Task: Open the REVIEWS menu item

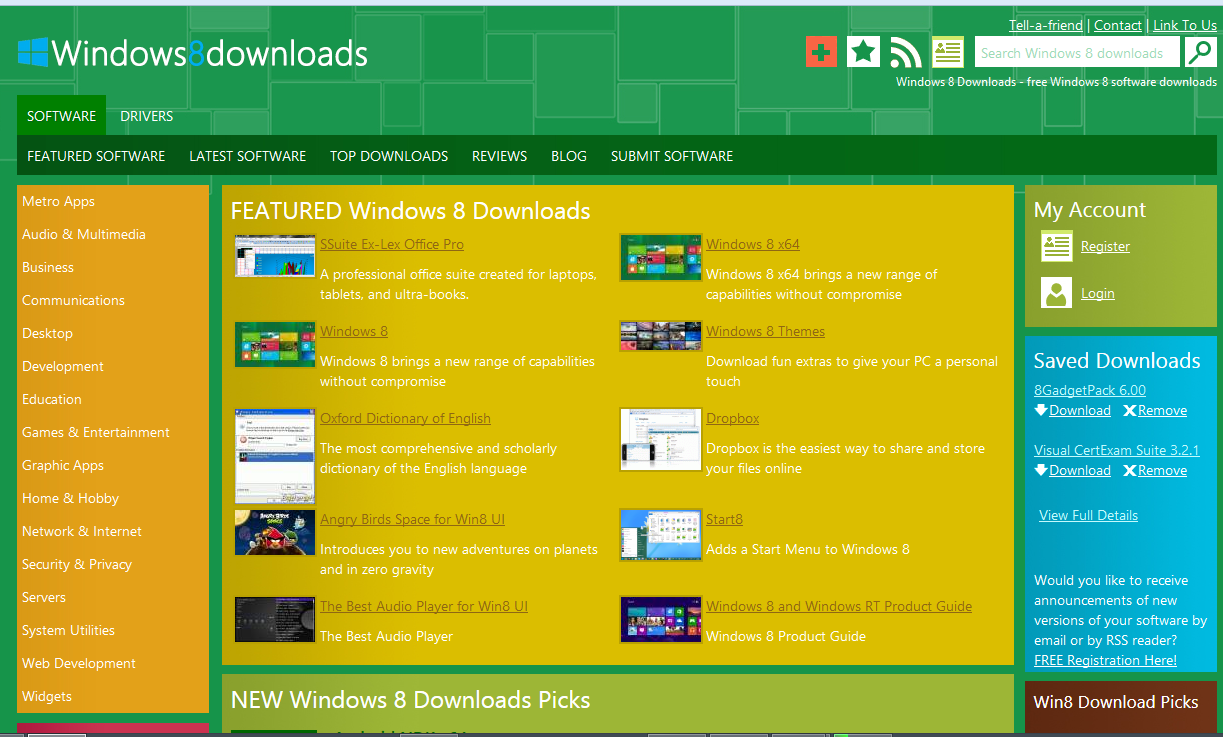Action: click(500, 156)
